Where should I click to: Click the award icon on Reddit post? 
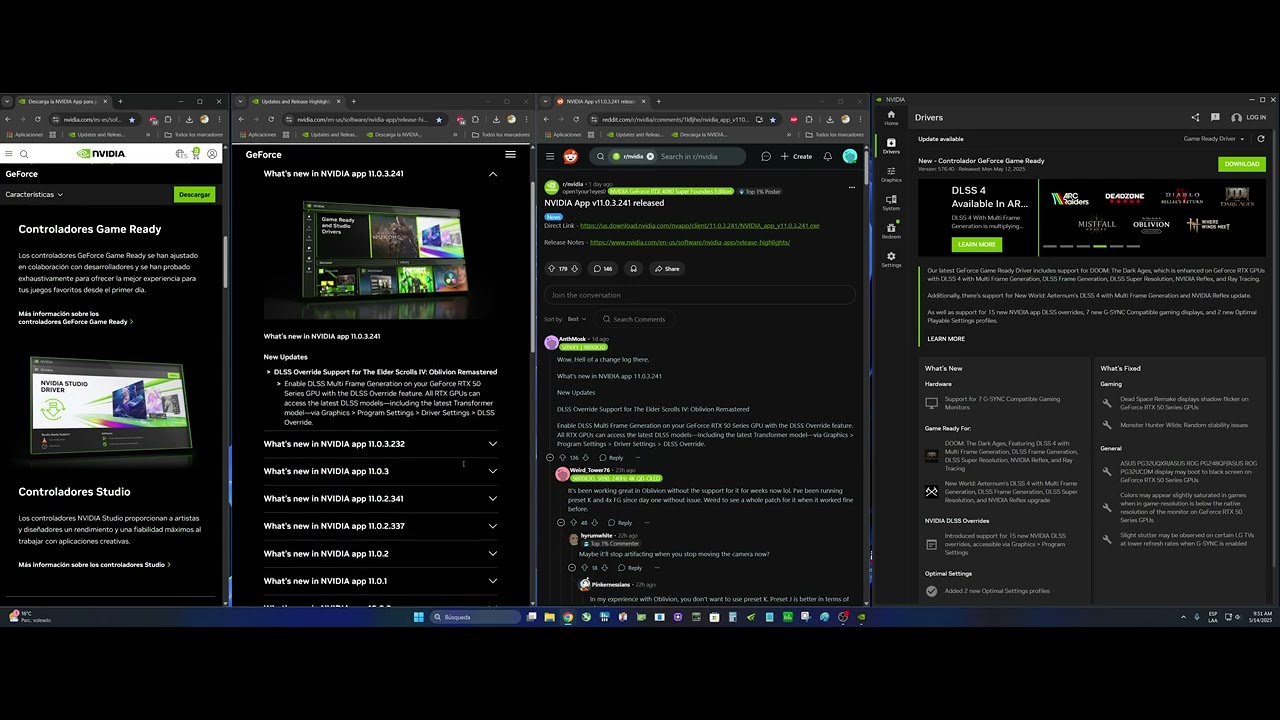(x=633, y=268)
